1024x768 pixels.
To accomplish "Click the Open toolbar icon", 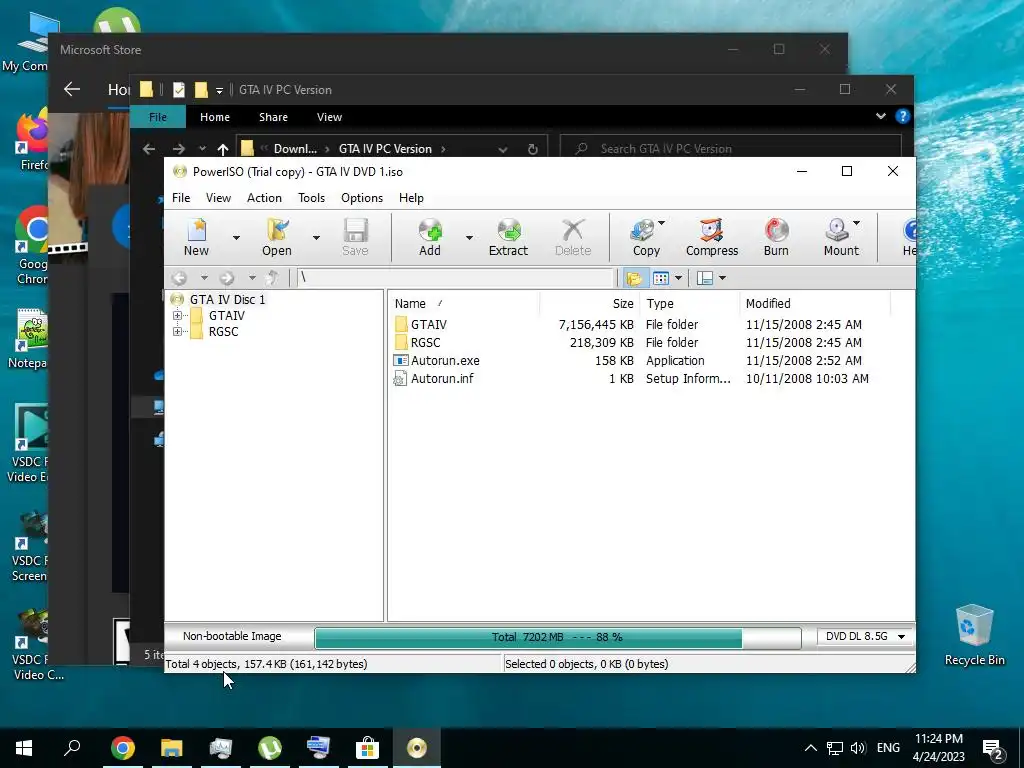I will point(277,237).
